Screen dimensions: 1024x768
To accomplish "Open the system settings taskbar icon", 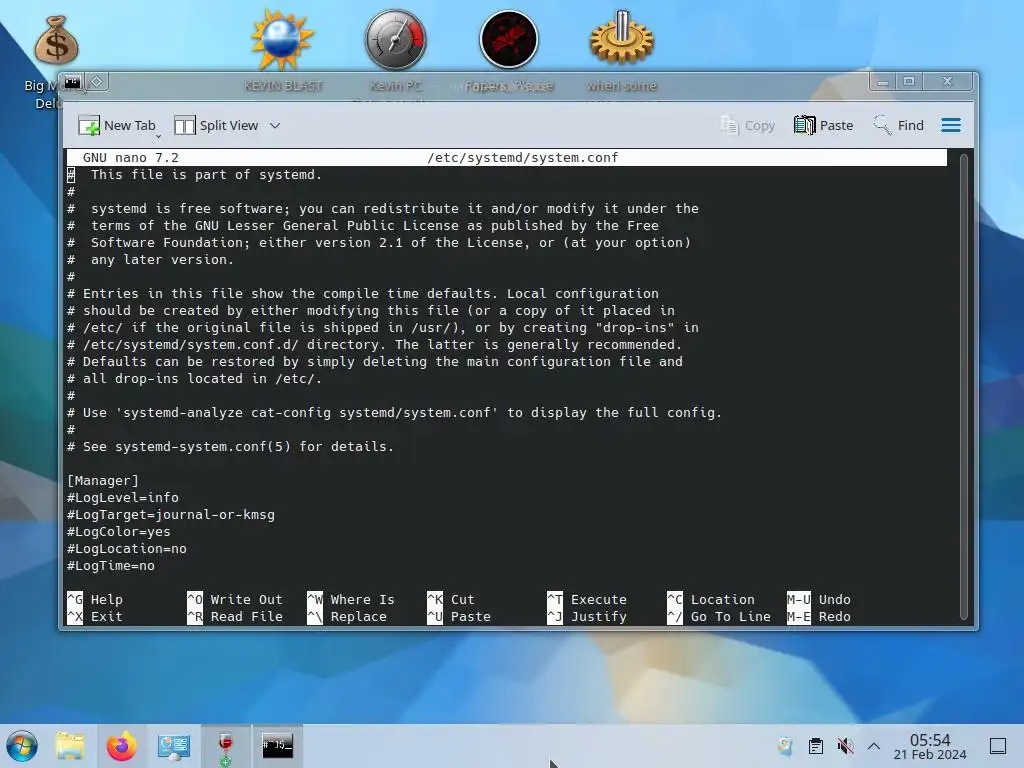I will 174,746.
